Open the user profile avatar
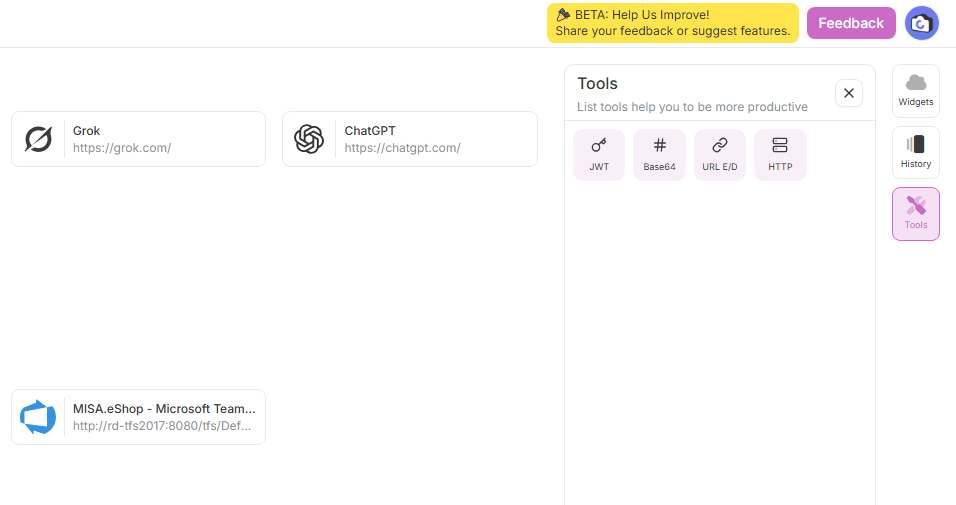This screenshot has height=505, width=956. (x=921, y=23)
